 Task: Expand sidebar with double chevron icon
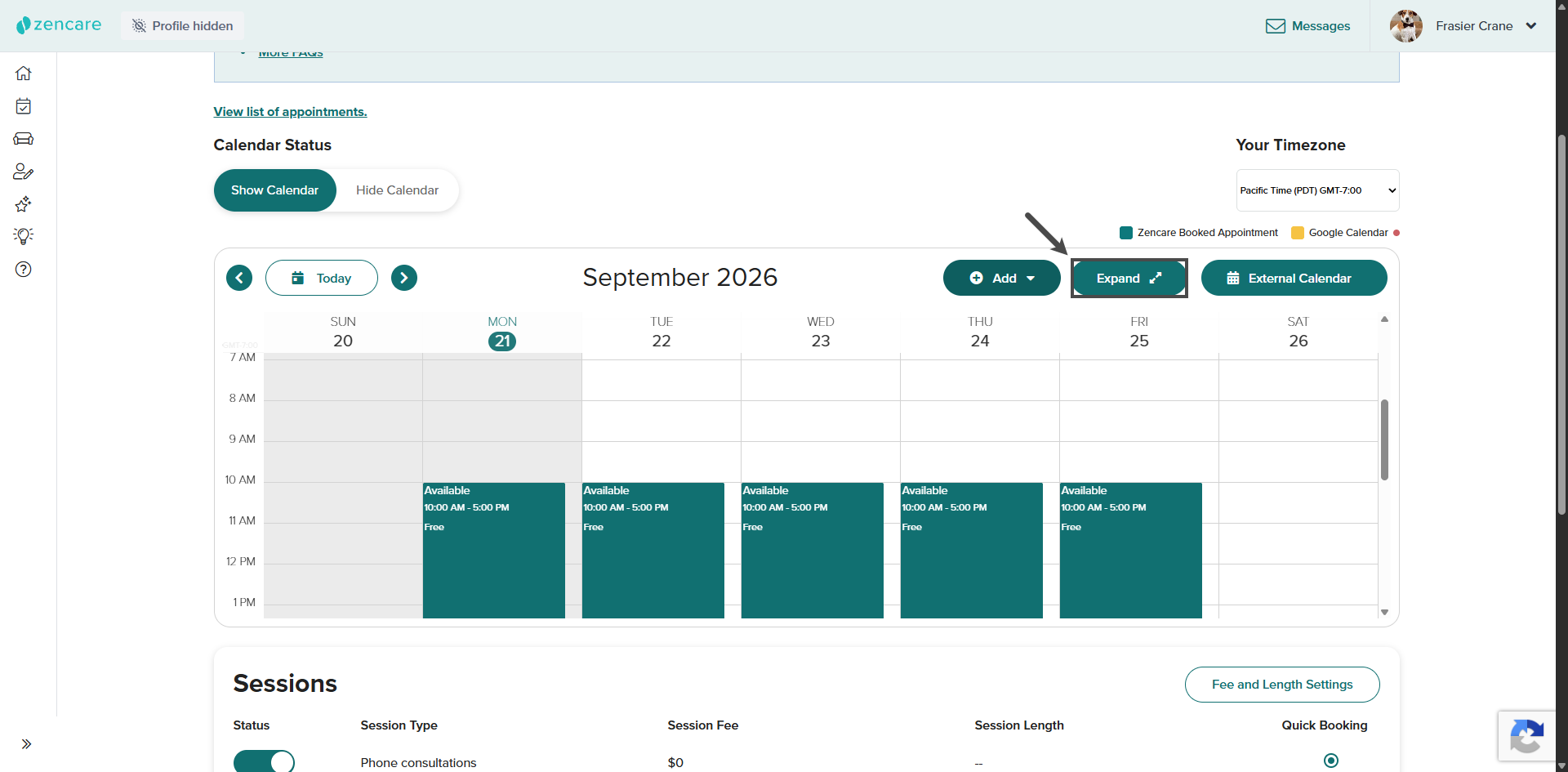[26, 744]
